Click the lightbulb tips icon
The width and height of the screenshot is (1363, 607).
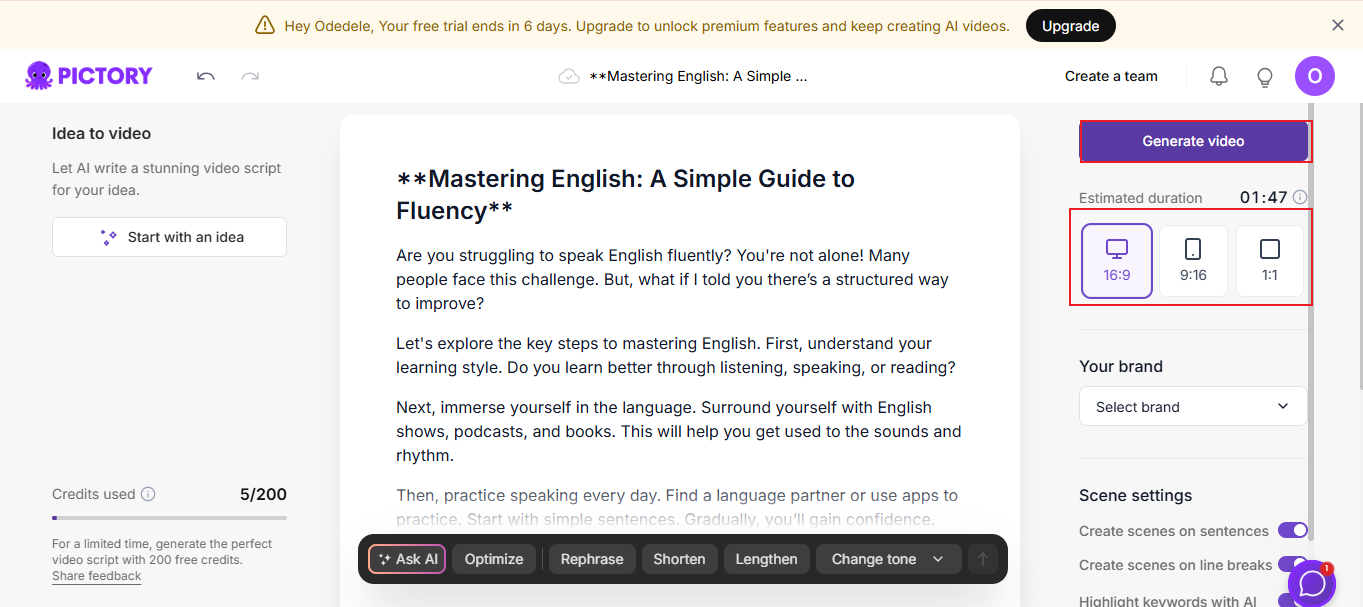[x=1265, y=76]
